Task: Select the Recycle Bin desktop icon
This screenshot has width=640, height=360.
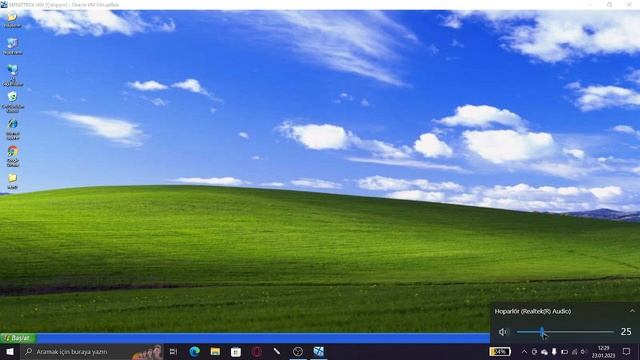Action: click(x=13, y=102)
